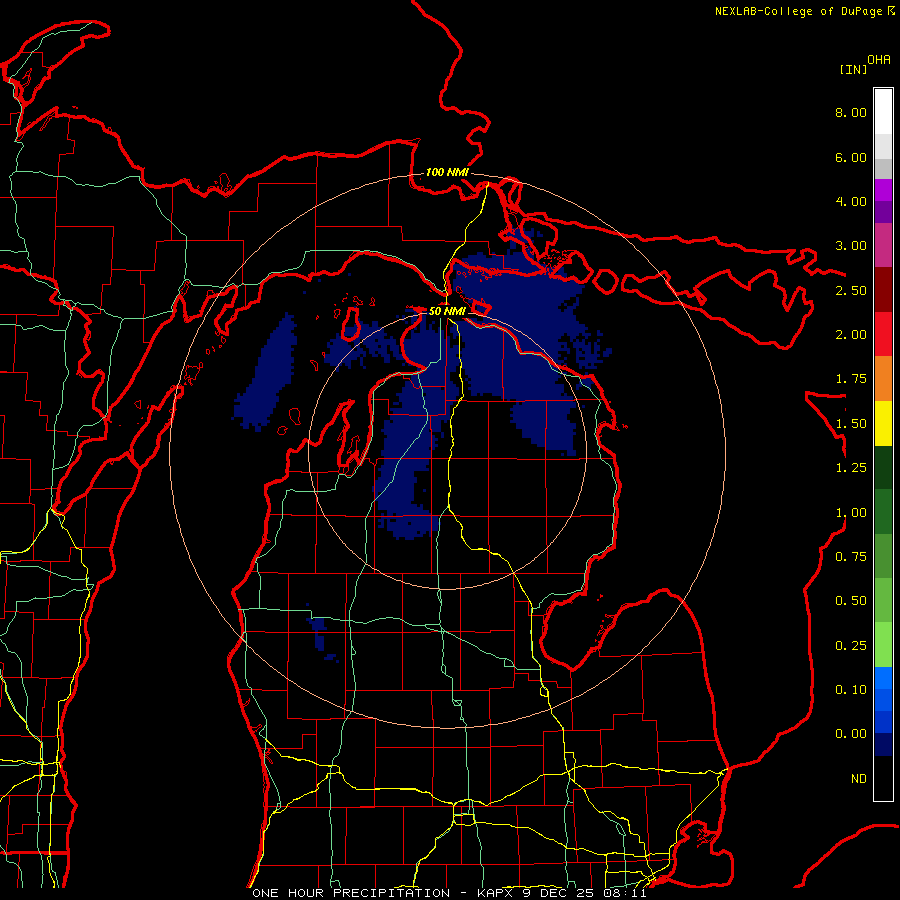Image resolution: width=900 pixels, height=900 pixels.
Task: Click the 3.00 scale value label
Action: pyautogui.click(x=851, y=246)
